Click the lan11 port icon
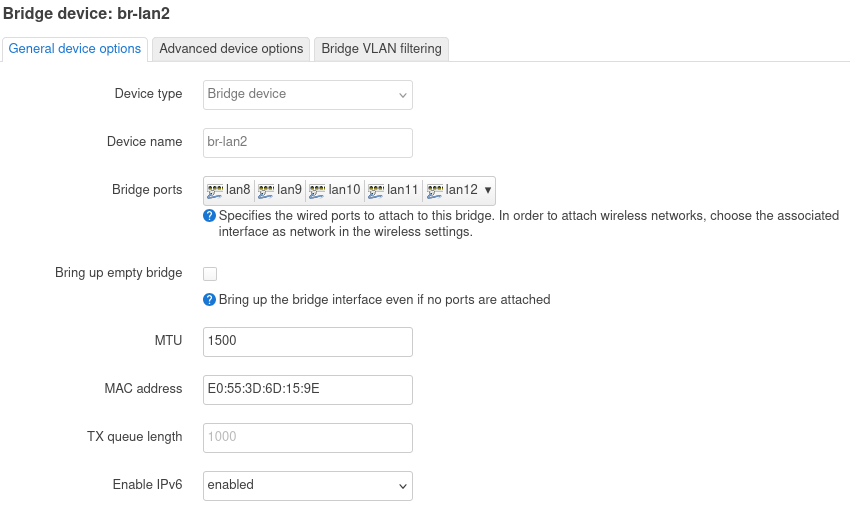This screenshot has height=510, width=850. (376, 190)
